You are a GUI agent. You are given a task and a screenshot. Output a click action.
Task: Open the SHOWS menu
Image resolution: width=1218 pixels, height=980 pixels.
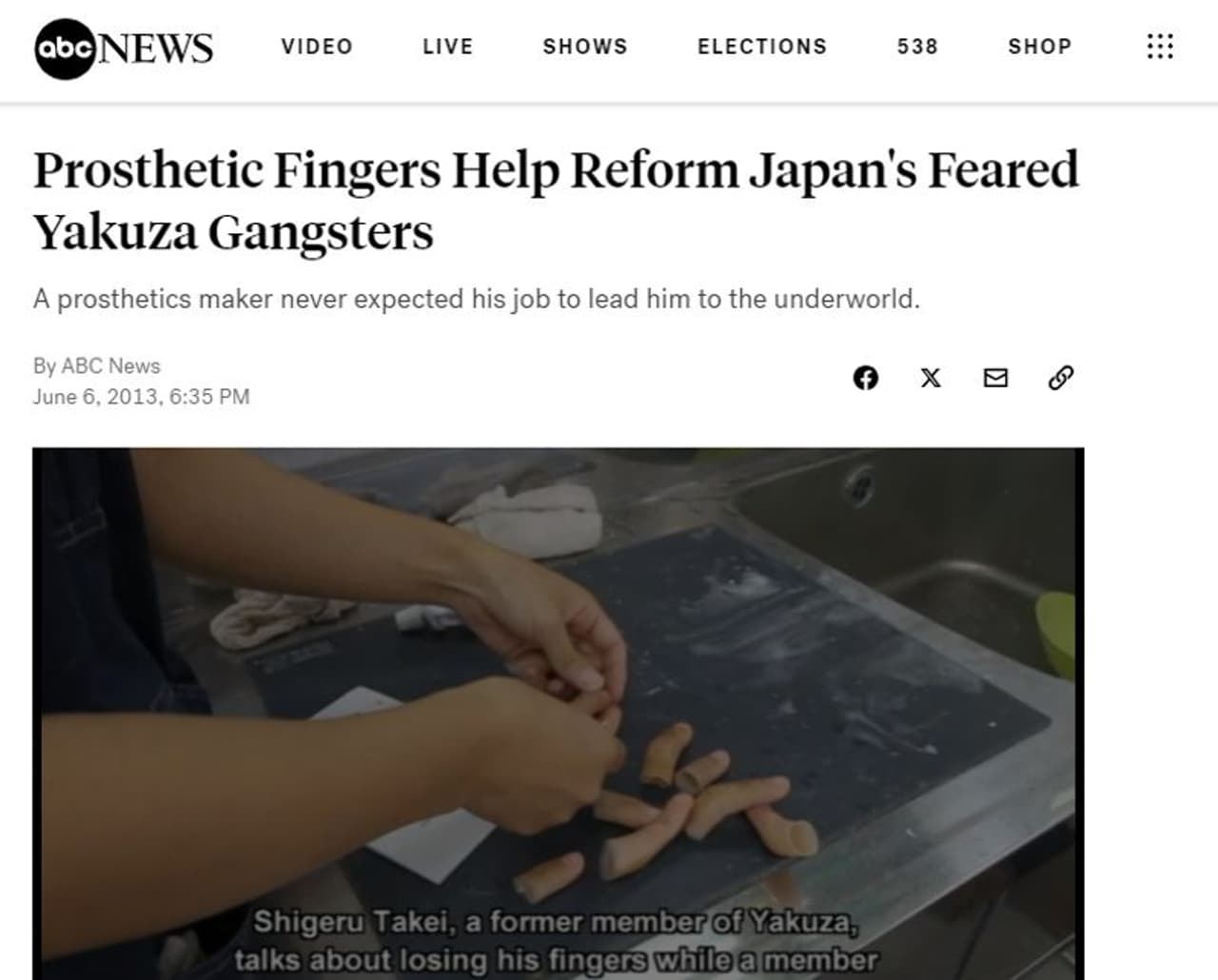click(585, 47)
